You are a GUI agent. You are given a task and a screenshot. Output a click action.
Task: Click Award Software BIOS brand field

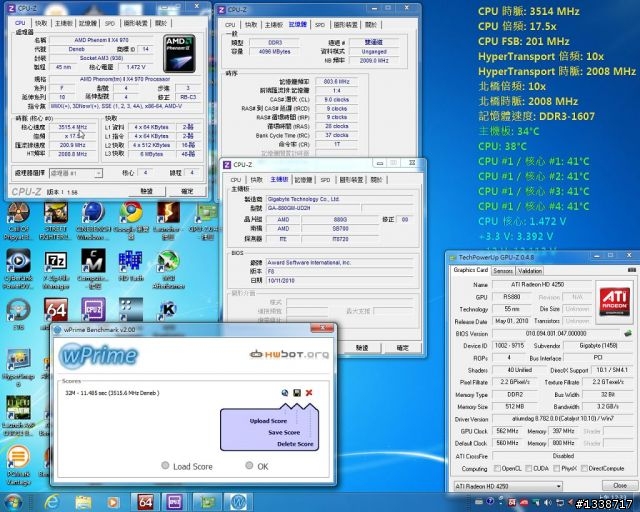tap(340, 263)
